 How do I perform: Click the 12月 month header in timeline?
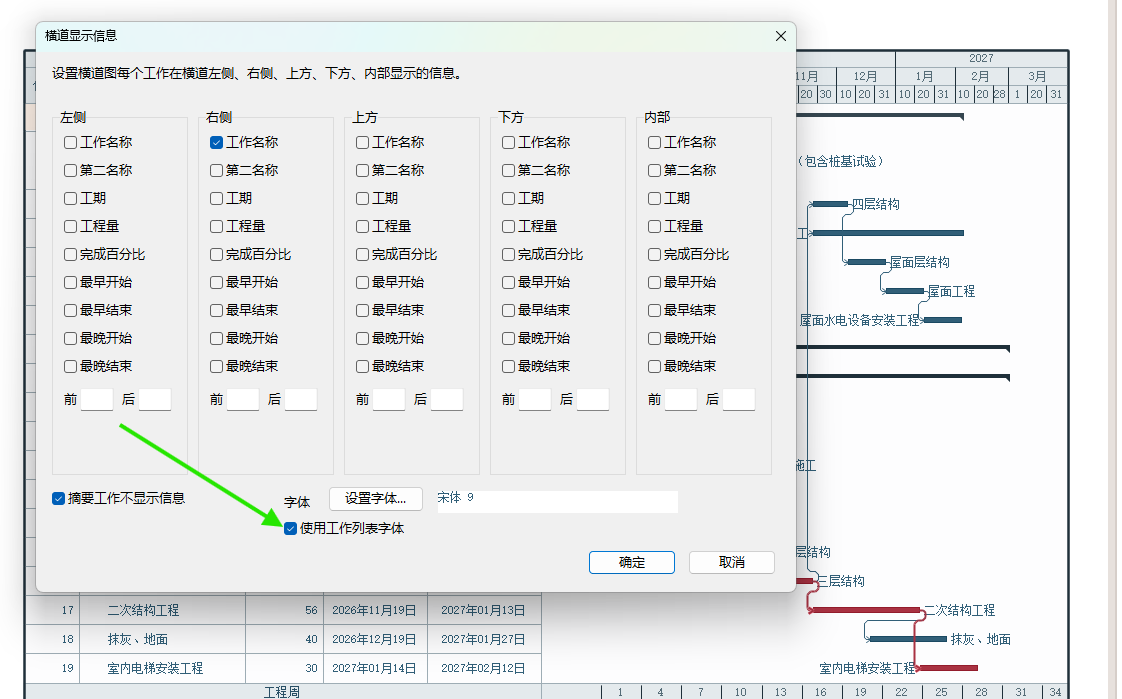(865, 77)
